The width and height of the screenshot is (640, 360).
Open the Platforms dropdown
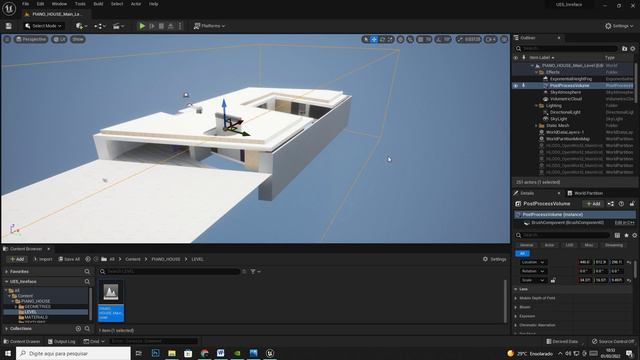pyautogui.click(x=209, y=26)
